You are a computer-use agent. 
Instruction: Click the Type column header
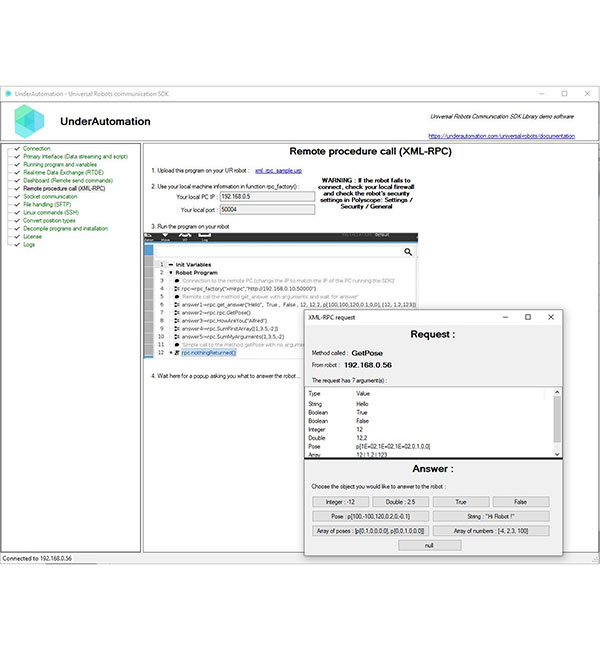(x=329, y=393)
